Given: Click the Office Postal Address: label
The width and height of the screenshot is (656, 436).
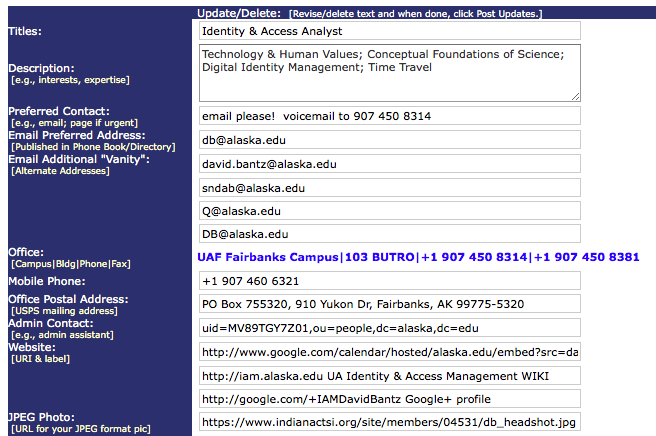Looking at the screenshot, I should pos(69,299).
